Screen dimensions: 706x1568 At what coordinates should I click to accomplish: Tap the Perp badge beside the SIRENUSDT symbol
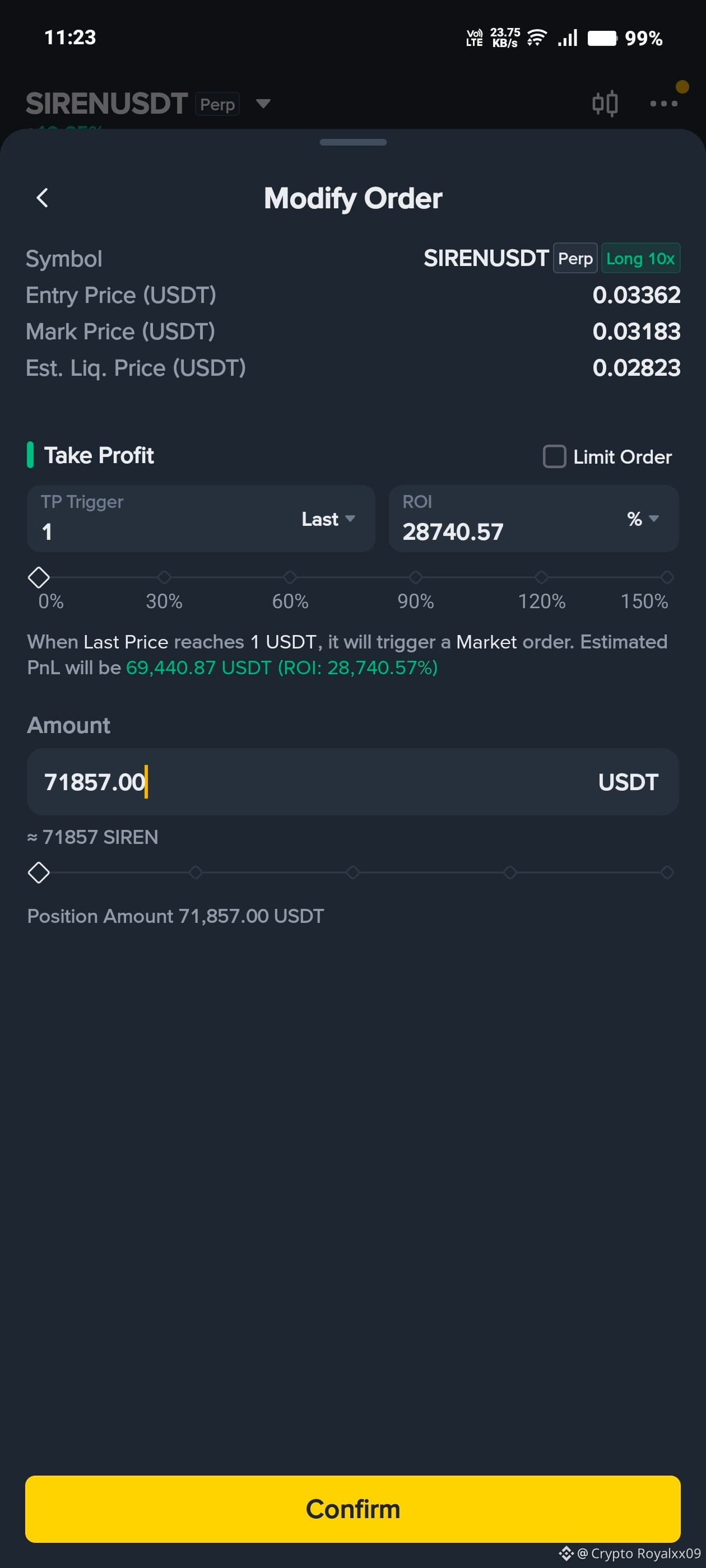point(574,258)
